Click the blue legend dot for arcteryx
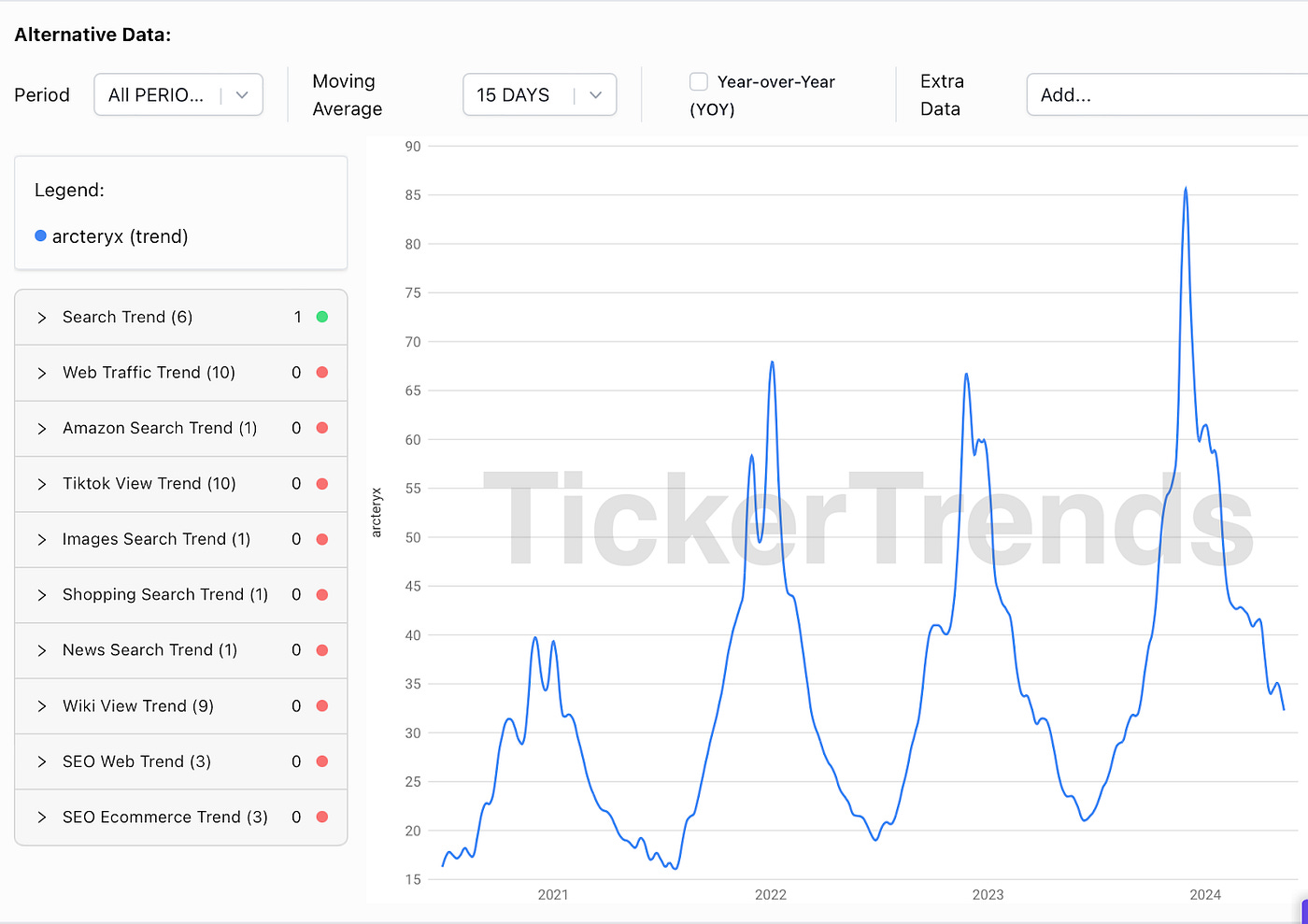The width and height of the screenshot is (1308, 924). (x=40, y=235)
